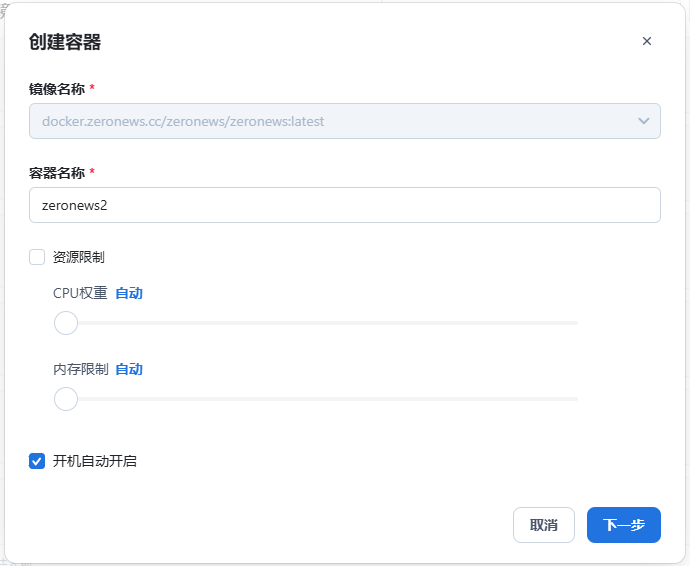Enable the 资源限制 checkbox
The image size is (690, 566).
[37, 257]
